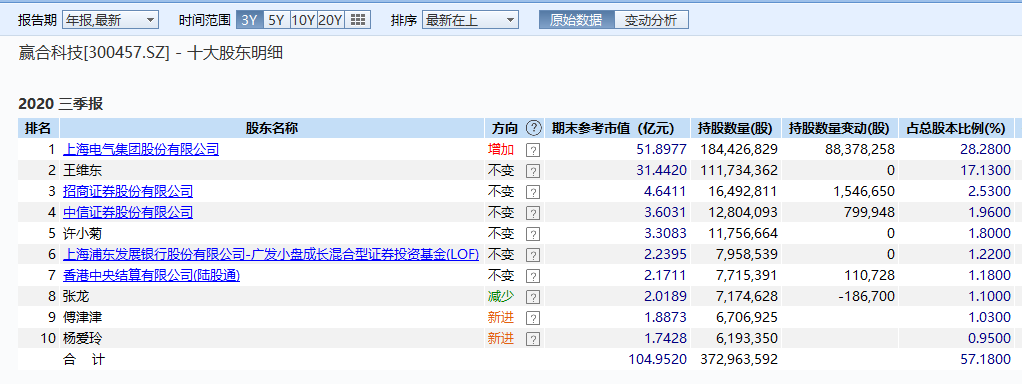Click market value 51.8977

point(662,149)
